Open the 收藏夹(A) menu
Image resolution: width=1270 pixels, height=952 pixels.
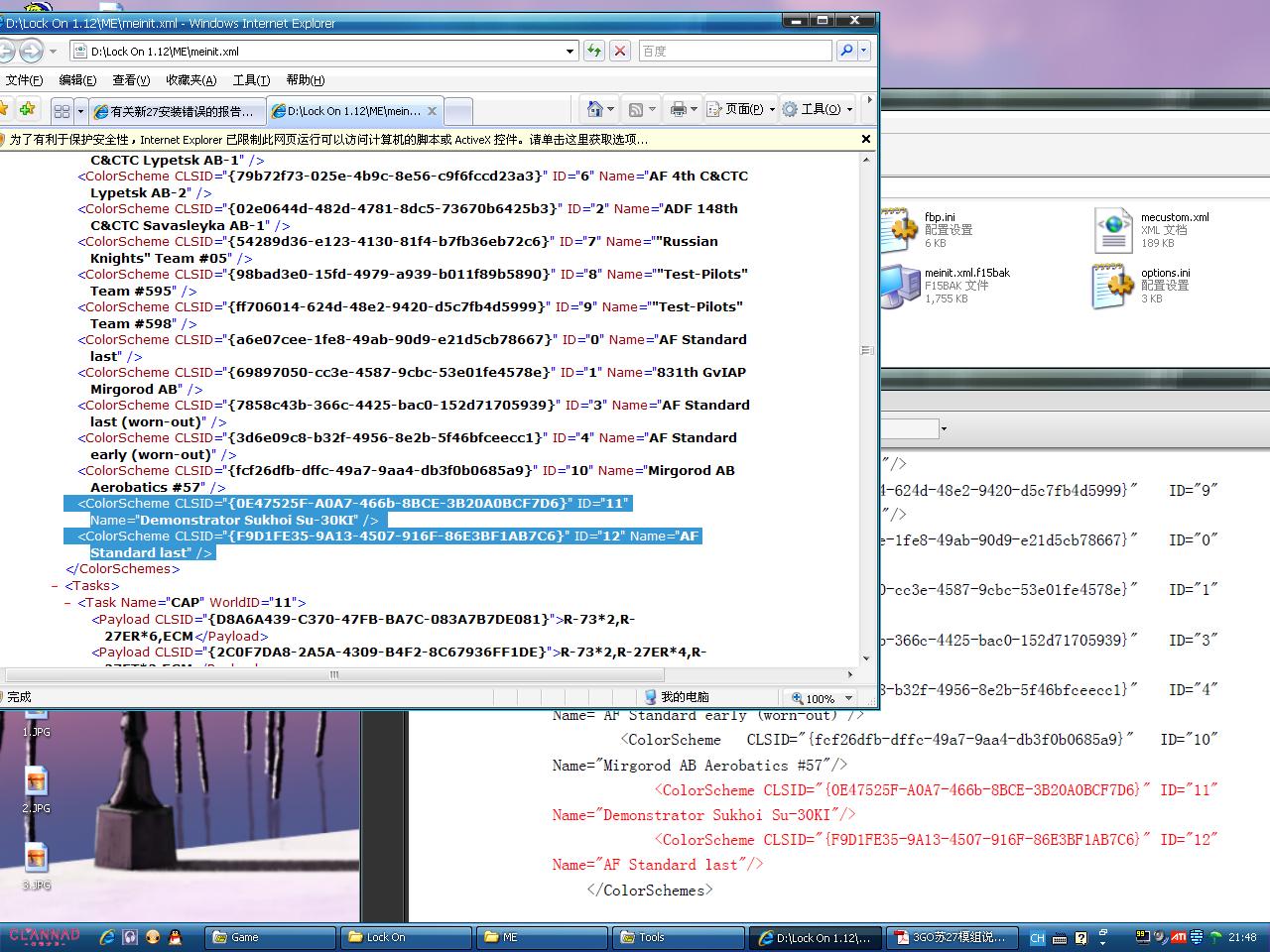pos(190,80)
